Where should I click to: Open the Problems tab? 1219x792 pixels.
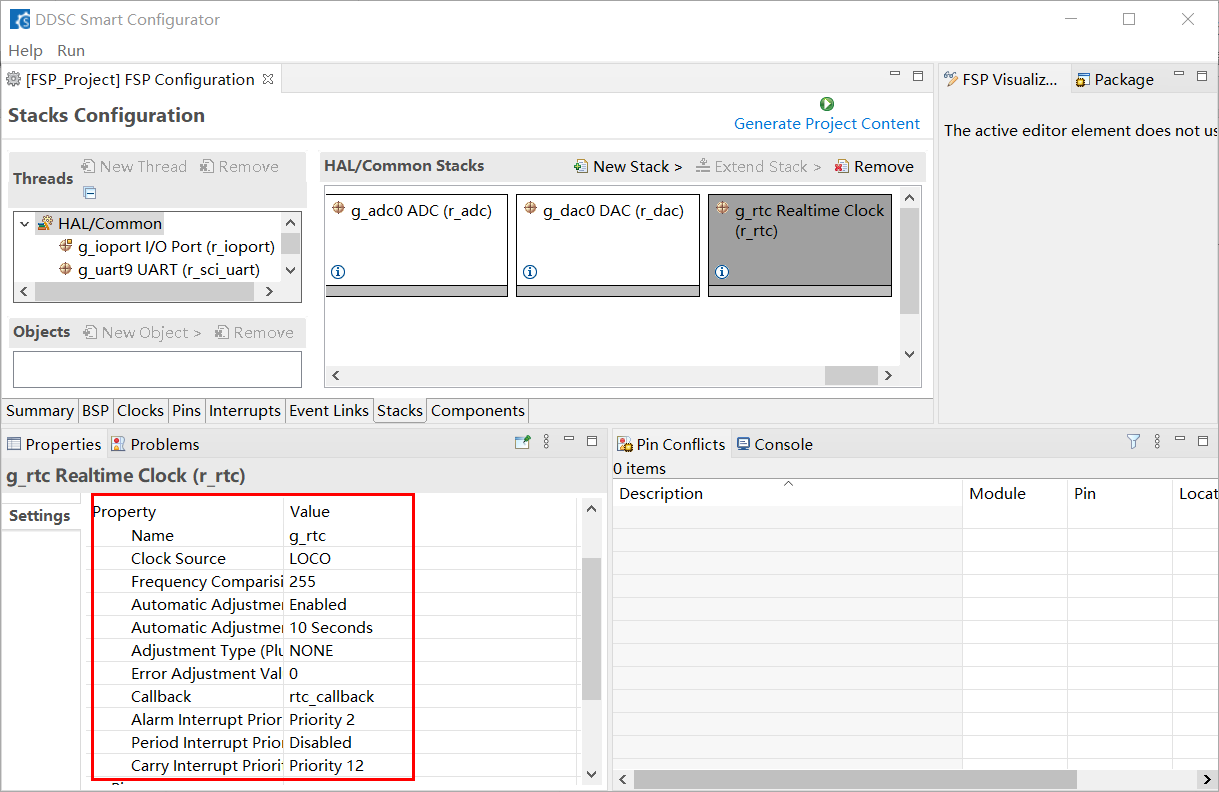coord(155,444)
